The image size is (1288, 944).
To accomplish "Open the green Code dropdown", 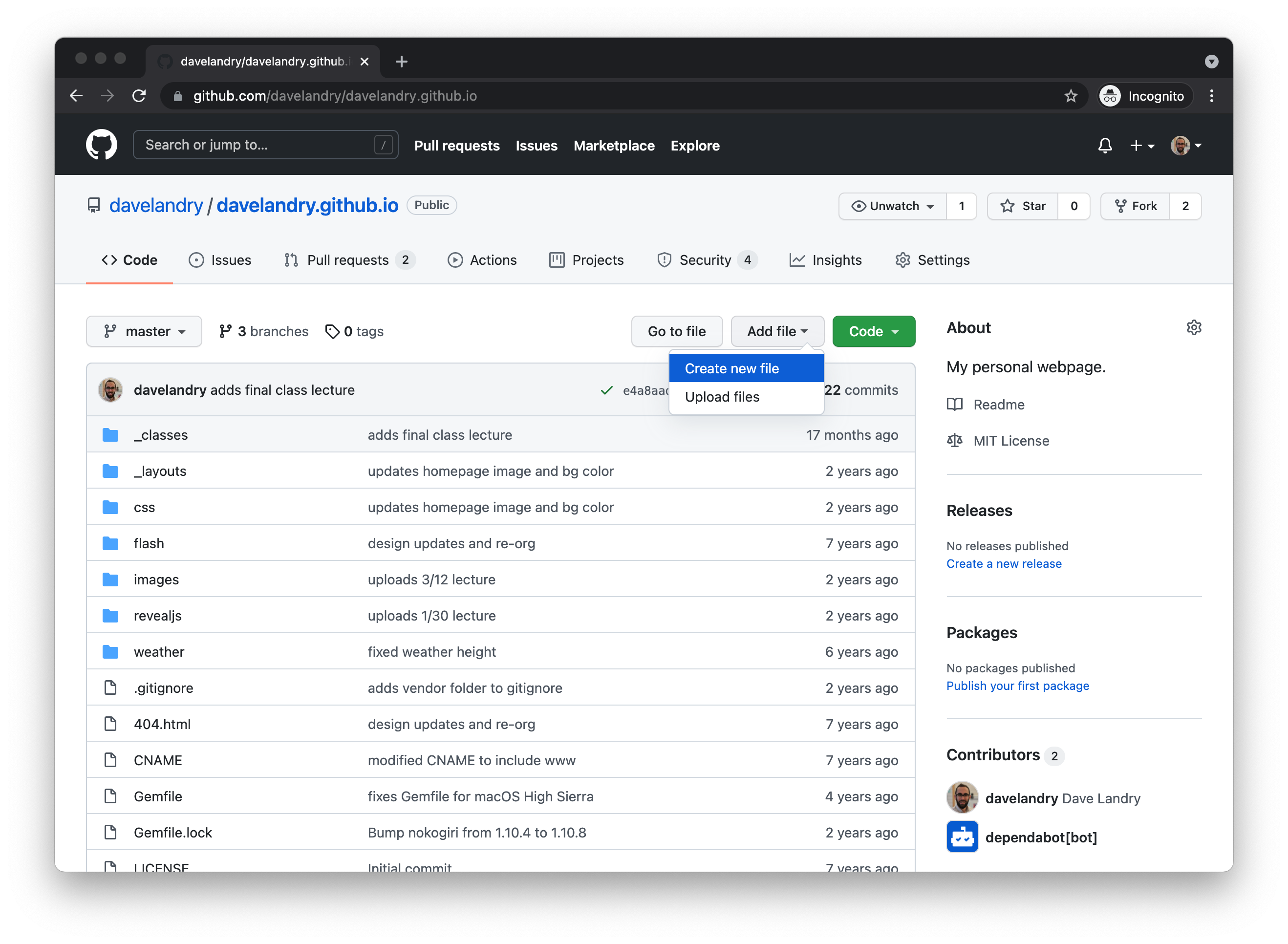I will pyautogui.click(x=873, y=331).
